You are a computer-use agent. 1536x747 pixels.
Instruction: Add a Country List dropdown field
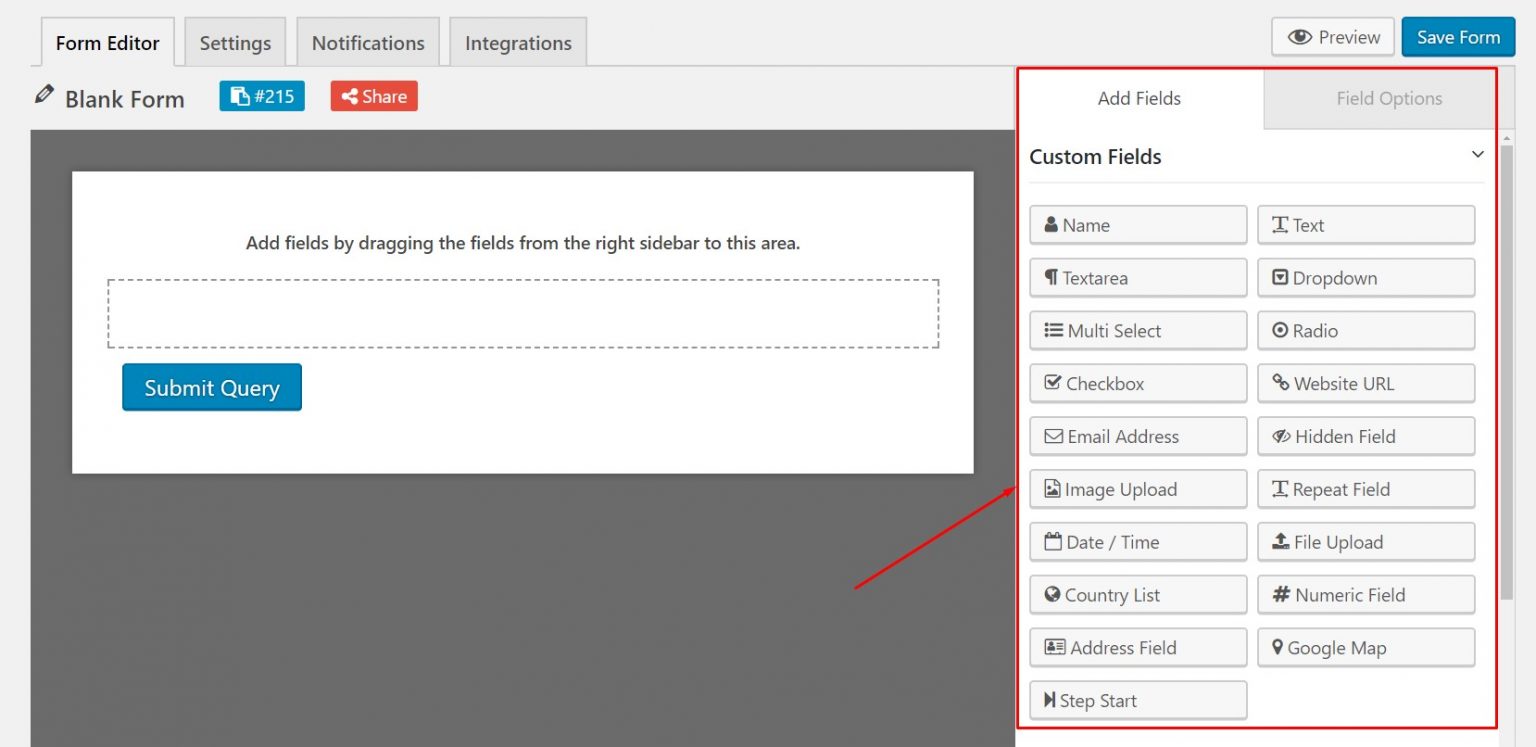[1053, 594]
